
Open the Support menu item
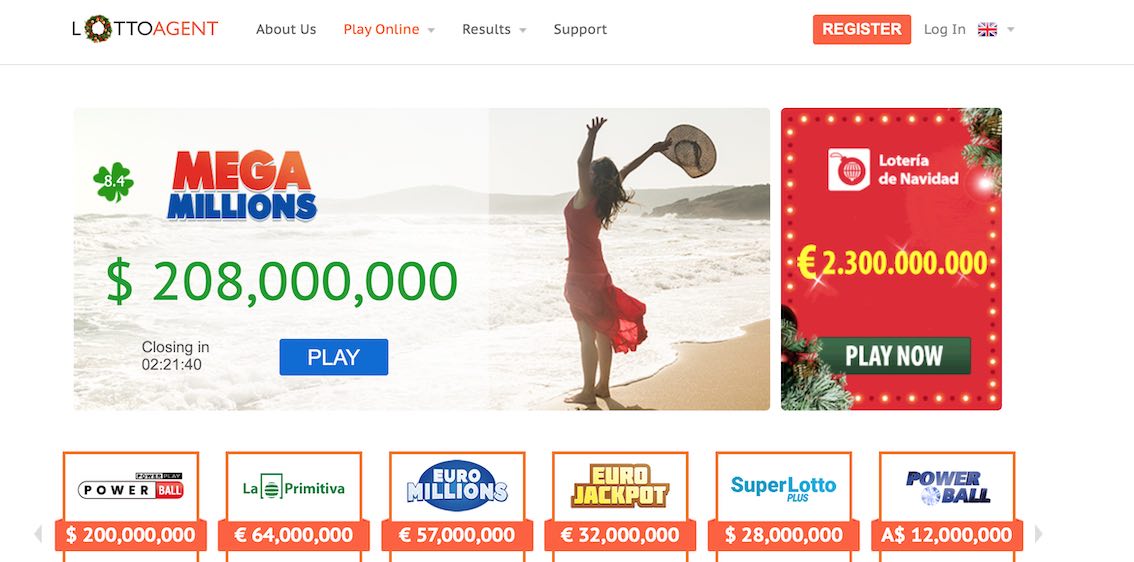pyautogui.click(x=580, y=30)
